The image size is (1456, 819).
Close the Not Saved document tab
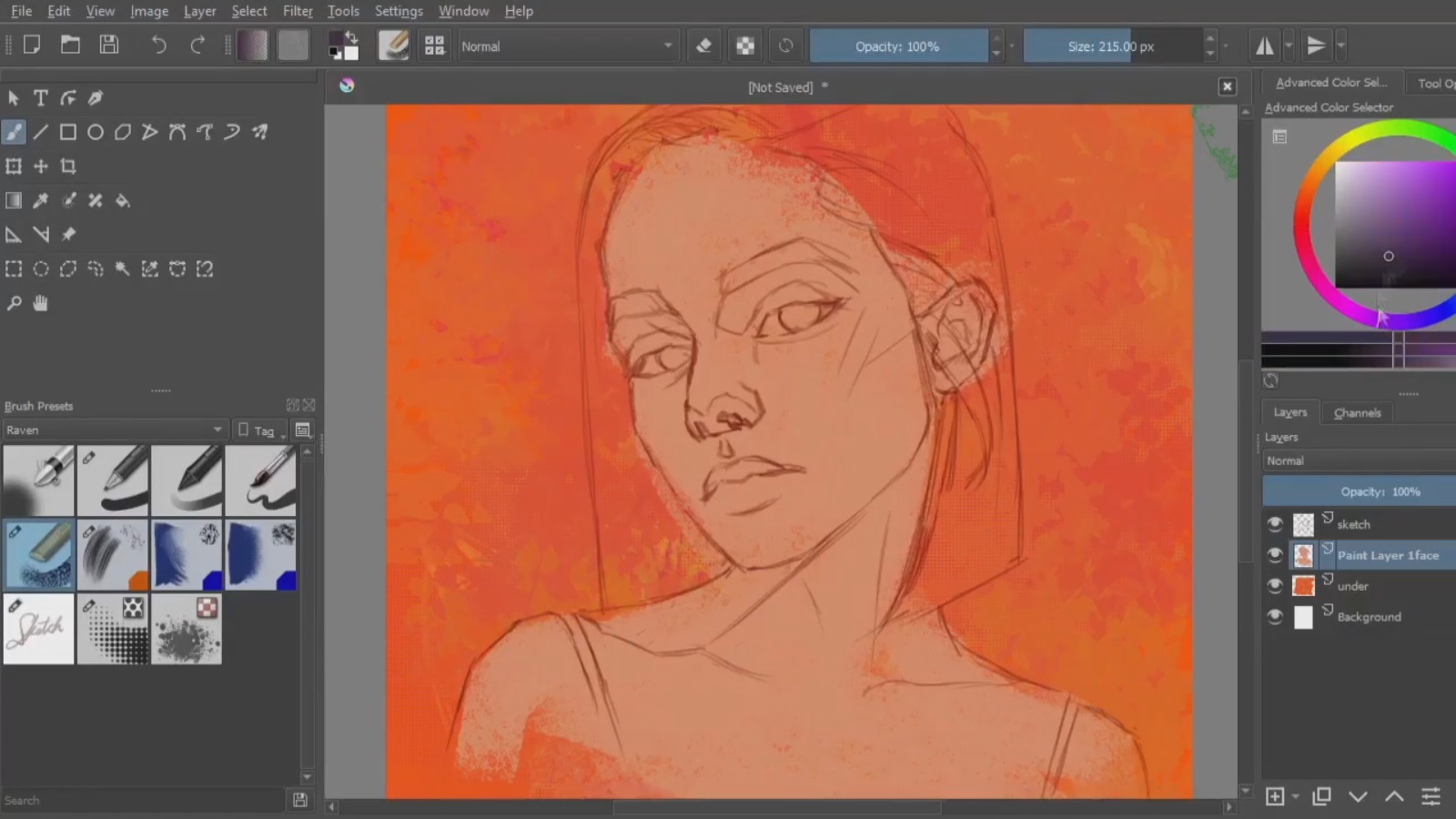[1228, 86]
